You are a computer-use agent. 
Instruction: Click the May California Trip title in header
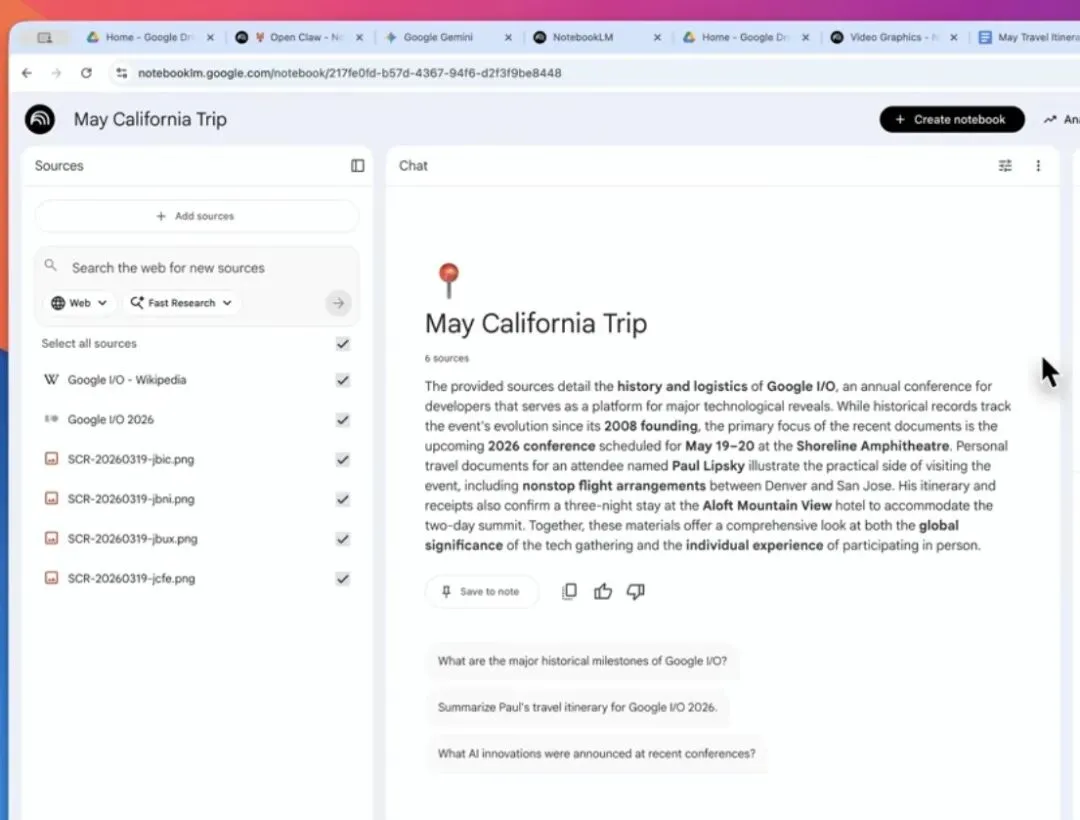[150, 119]
